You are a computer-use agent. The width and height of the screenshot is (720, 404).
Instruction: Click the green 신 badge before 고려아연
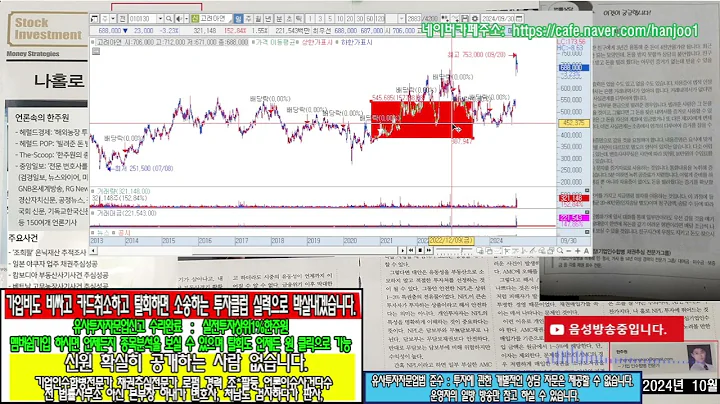(194, 18)
